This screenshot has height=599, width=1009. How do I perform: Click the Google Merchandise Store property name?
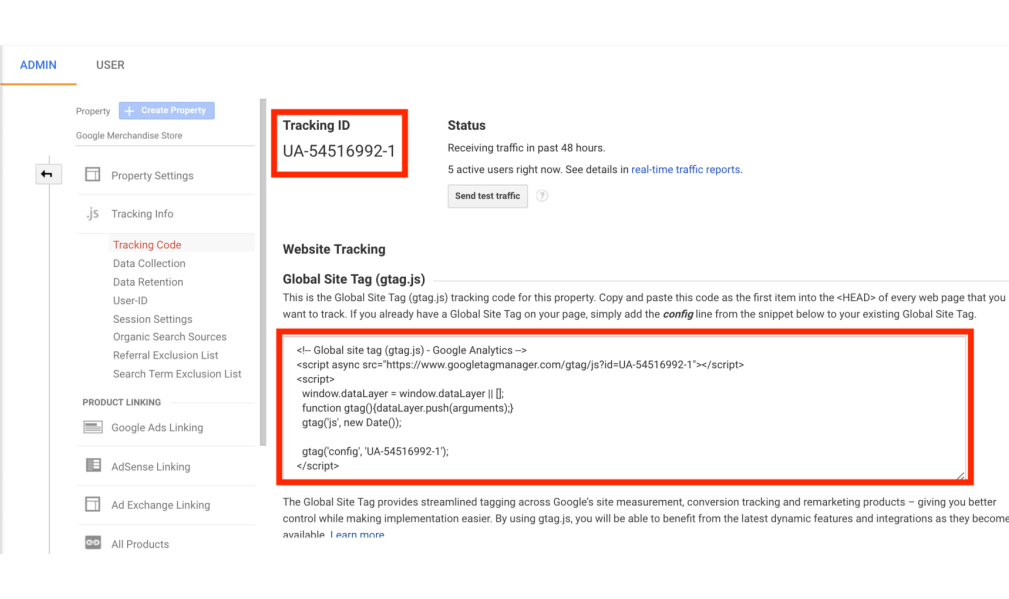click(x=129, y=136)
